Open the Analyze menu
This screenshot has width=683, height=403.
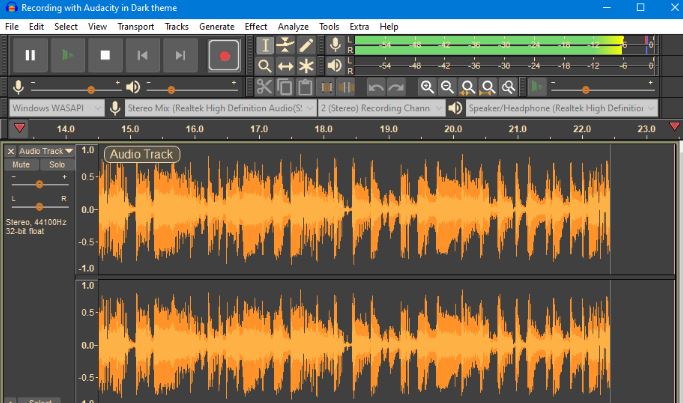(293, 27)
